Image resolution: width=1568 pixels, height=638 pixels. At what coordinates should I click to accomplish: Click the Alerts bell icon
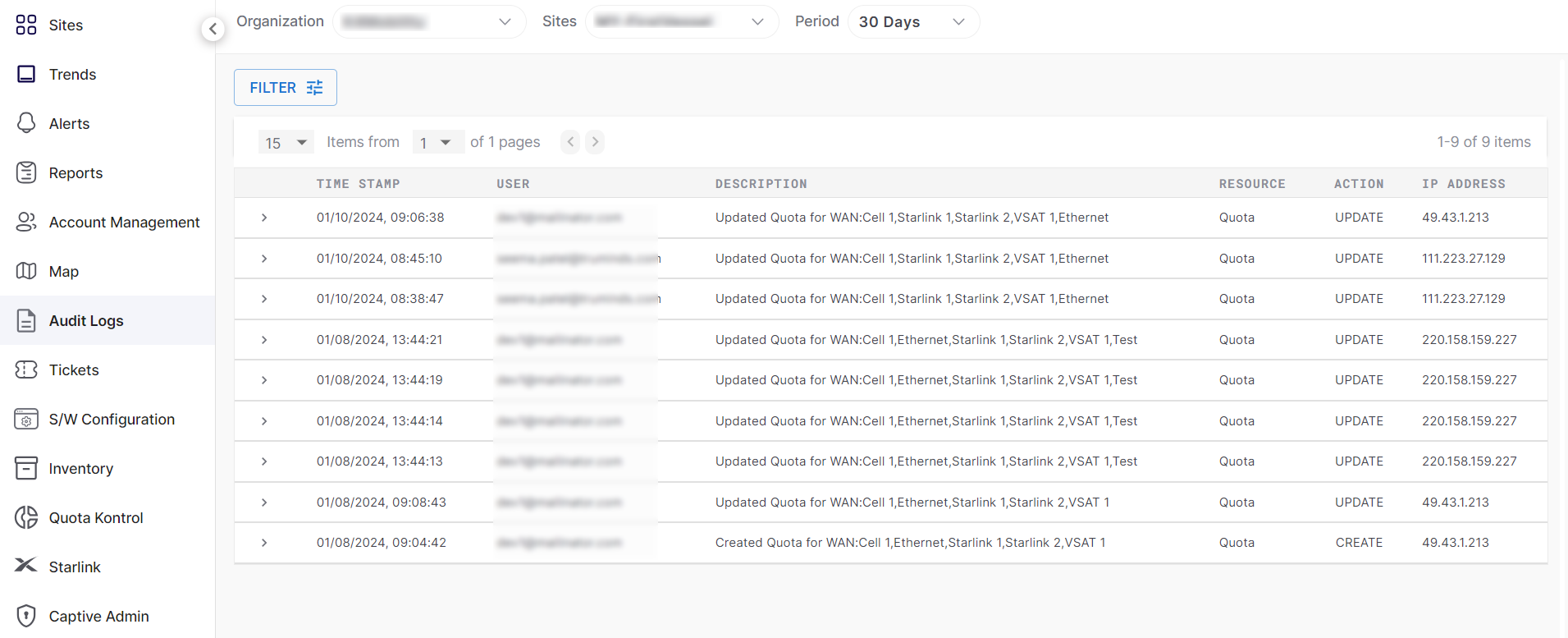pyautogui.click(x=26, y=123)
